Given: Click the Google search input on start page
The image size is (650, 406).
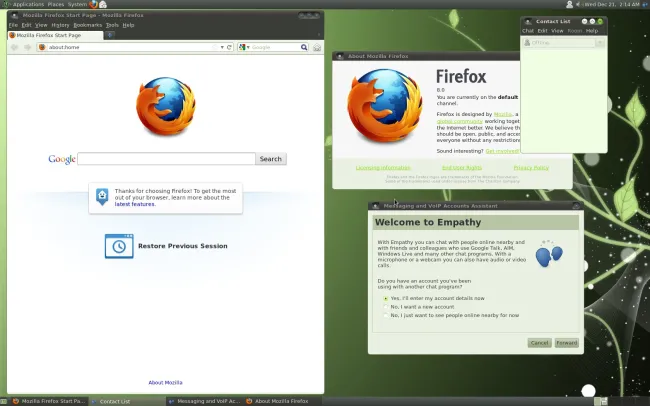Looking at the screenshot, I should 166,159.
